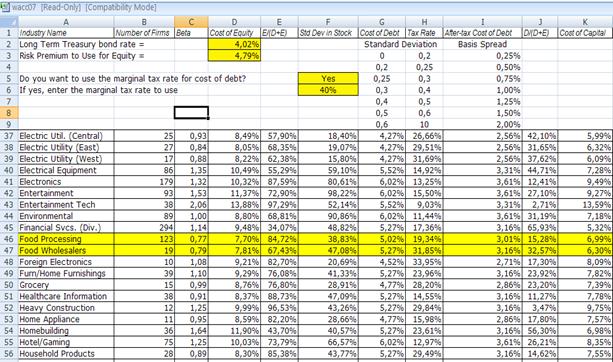Image resolution: width=613 pixels, height=362 pixels.
Task: Click the Basis Spread label cell
Action: [482, 44]
